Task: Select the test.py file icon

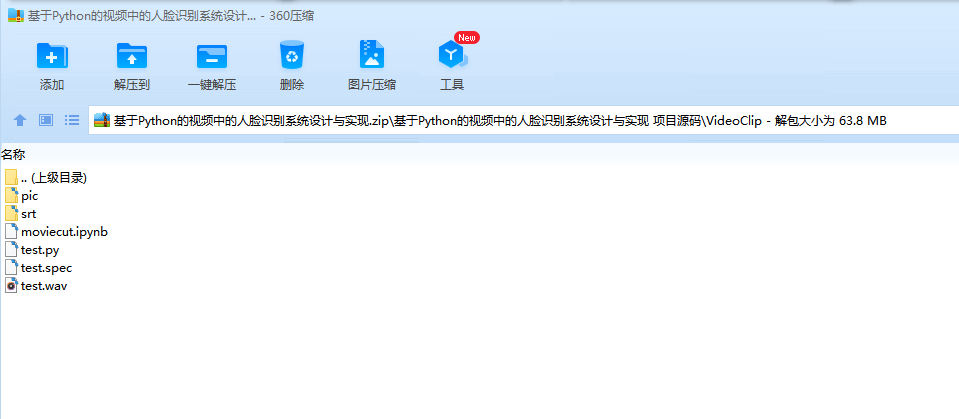Action: (x=12, y=250)
